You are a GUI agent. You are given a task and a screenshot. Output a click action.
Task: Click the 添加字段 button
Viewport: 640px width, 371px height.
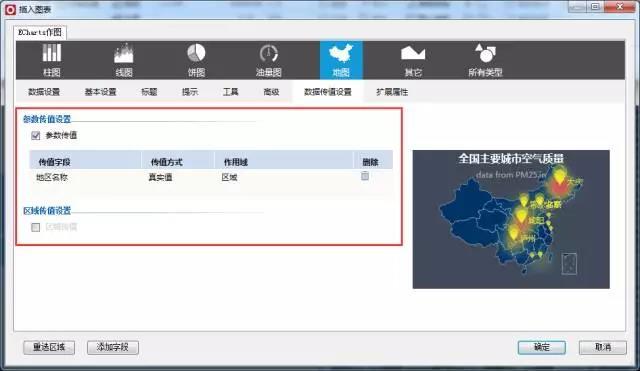113,347
